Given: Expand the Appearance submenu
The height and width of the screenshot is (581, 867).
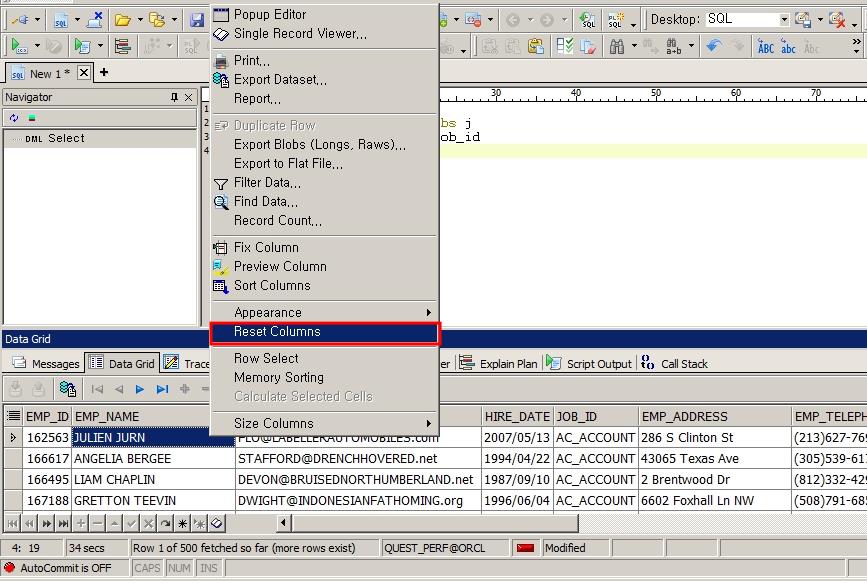Looking at the screenshot, I should click(323, 312).
